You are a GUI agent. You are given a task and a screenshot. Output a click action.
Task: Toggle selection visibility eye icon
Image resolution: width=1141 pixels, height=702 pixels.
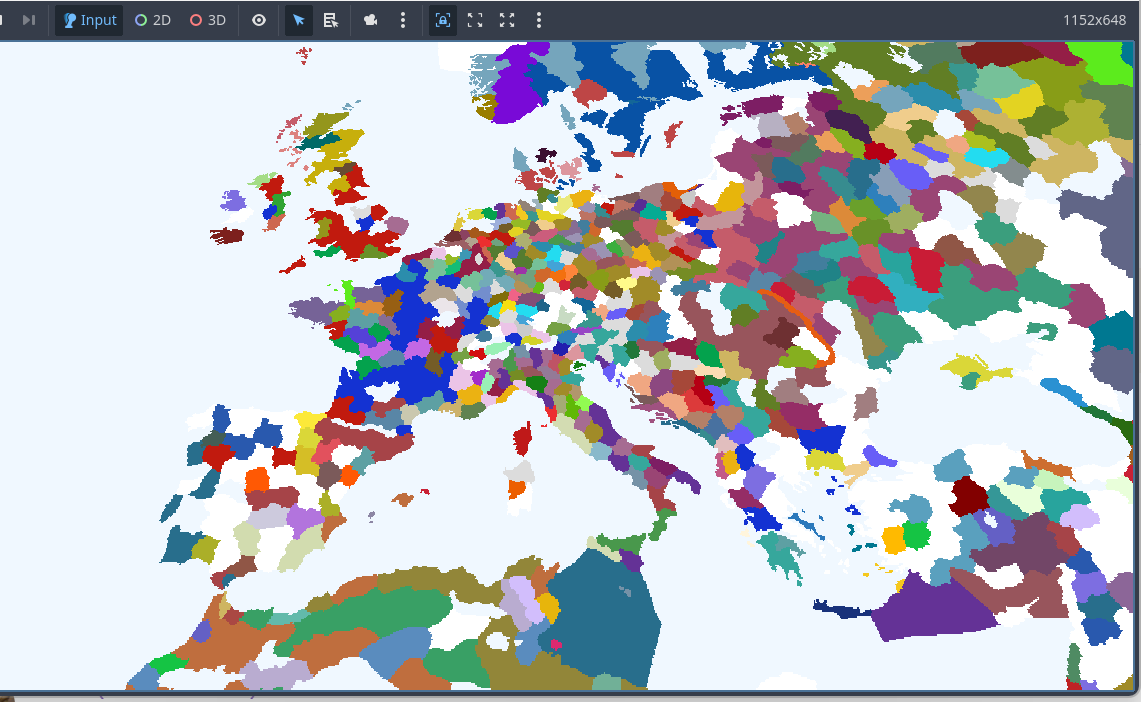tap(259, 20)
